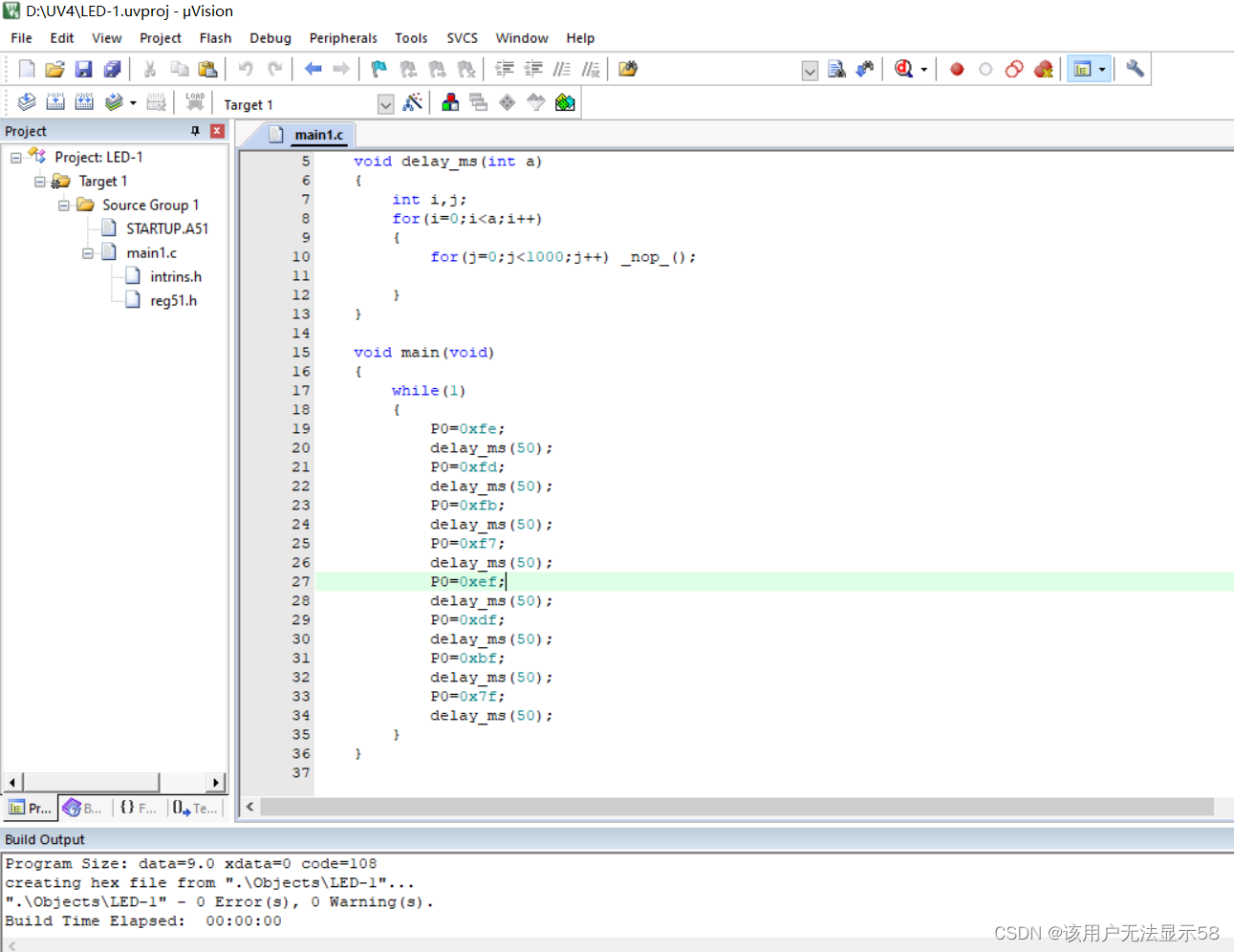Rebuild all target files icon

tap(84, 102)
